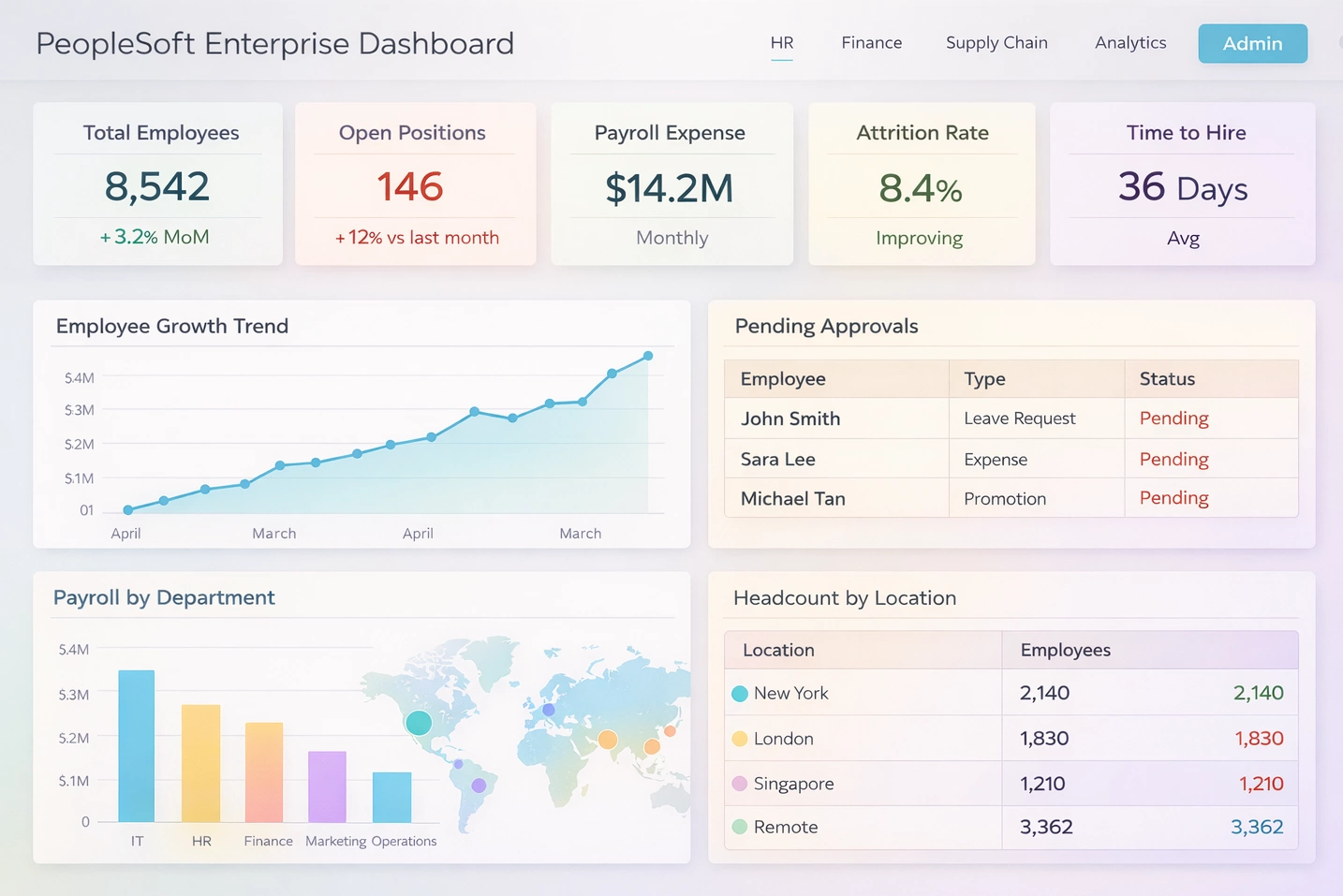Select the Analytics menu item
This screenshot has height=896, width=1343.
click(x=1129, y=43)
